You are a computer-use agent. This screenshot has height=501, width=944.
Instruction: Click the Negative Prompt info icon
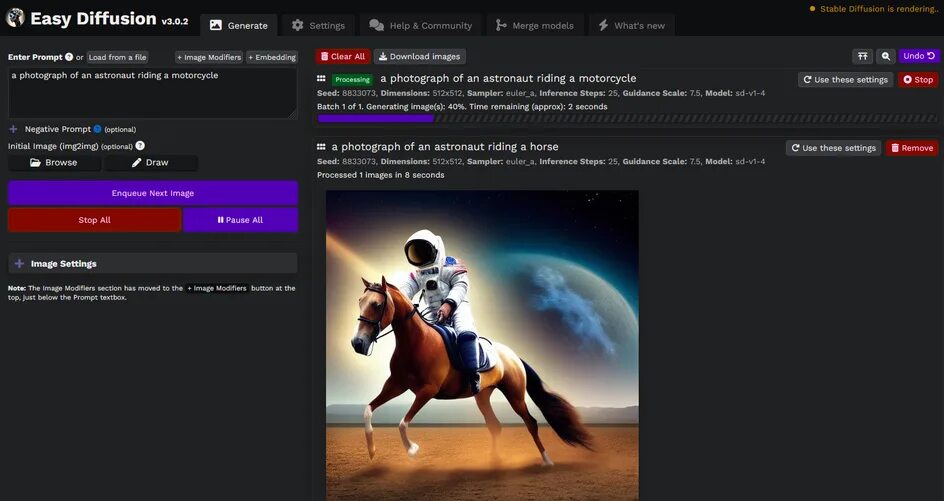point(97,129)
